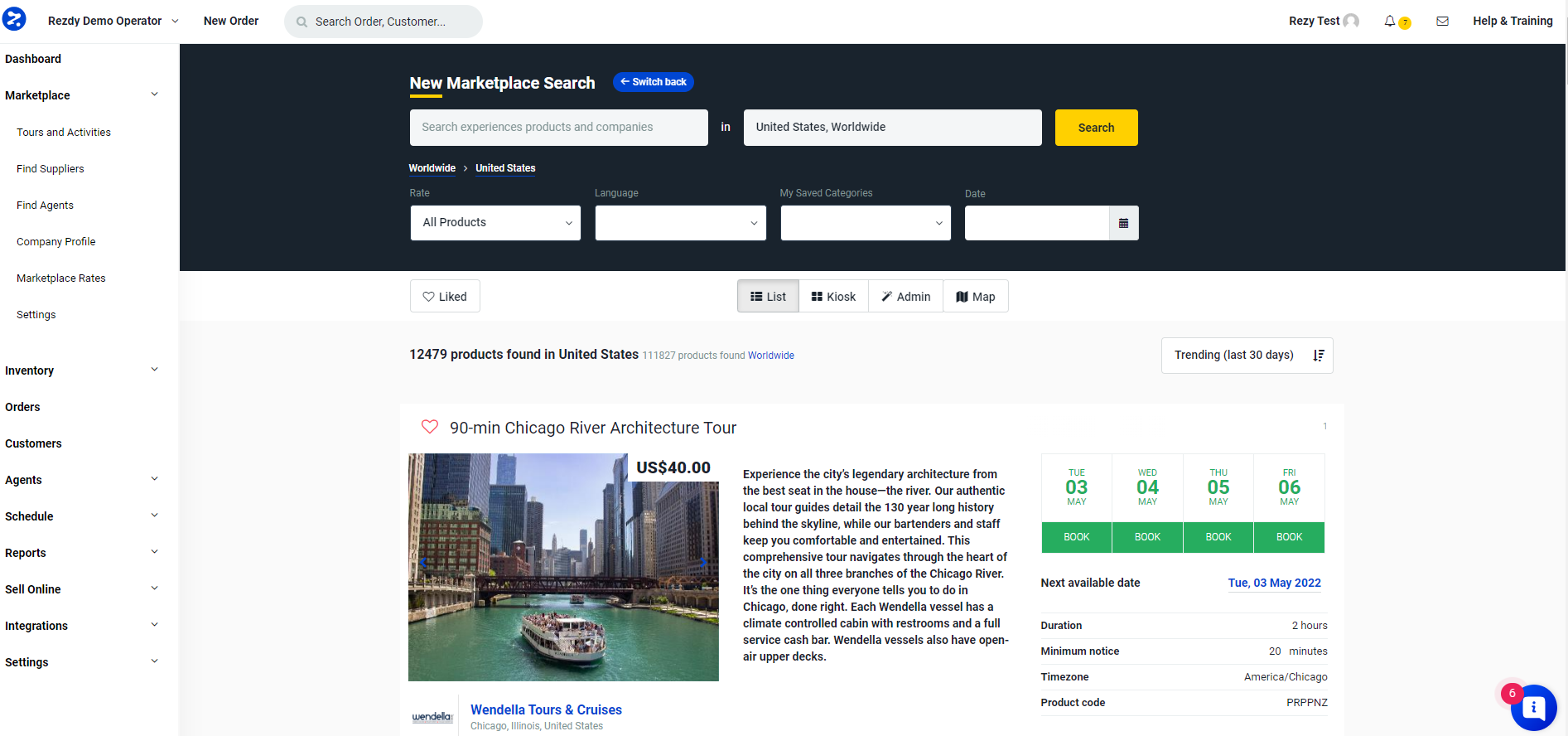This screenshot has width=1568, height=736.
Task: Open Find Suppliers in sidebar
Action: tap(51, 168)
